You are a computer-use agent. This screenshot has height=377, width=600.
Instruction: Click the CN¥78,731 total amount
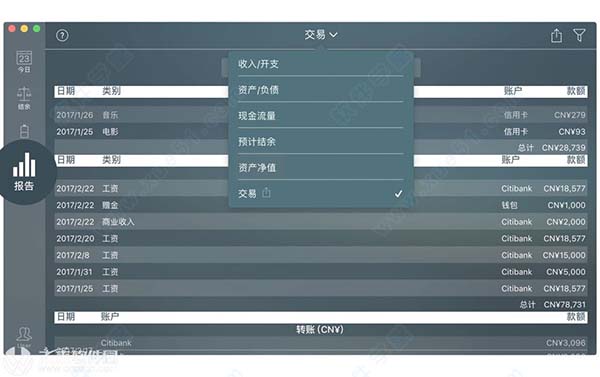pyautogui.click(x=564, y=305)
